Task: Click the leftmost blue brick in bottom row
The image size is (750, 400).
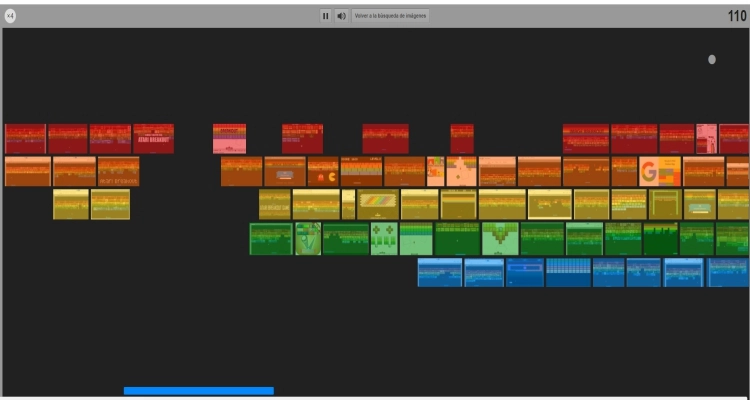Action: point(439,272)
